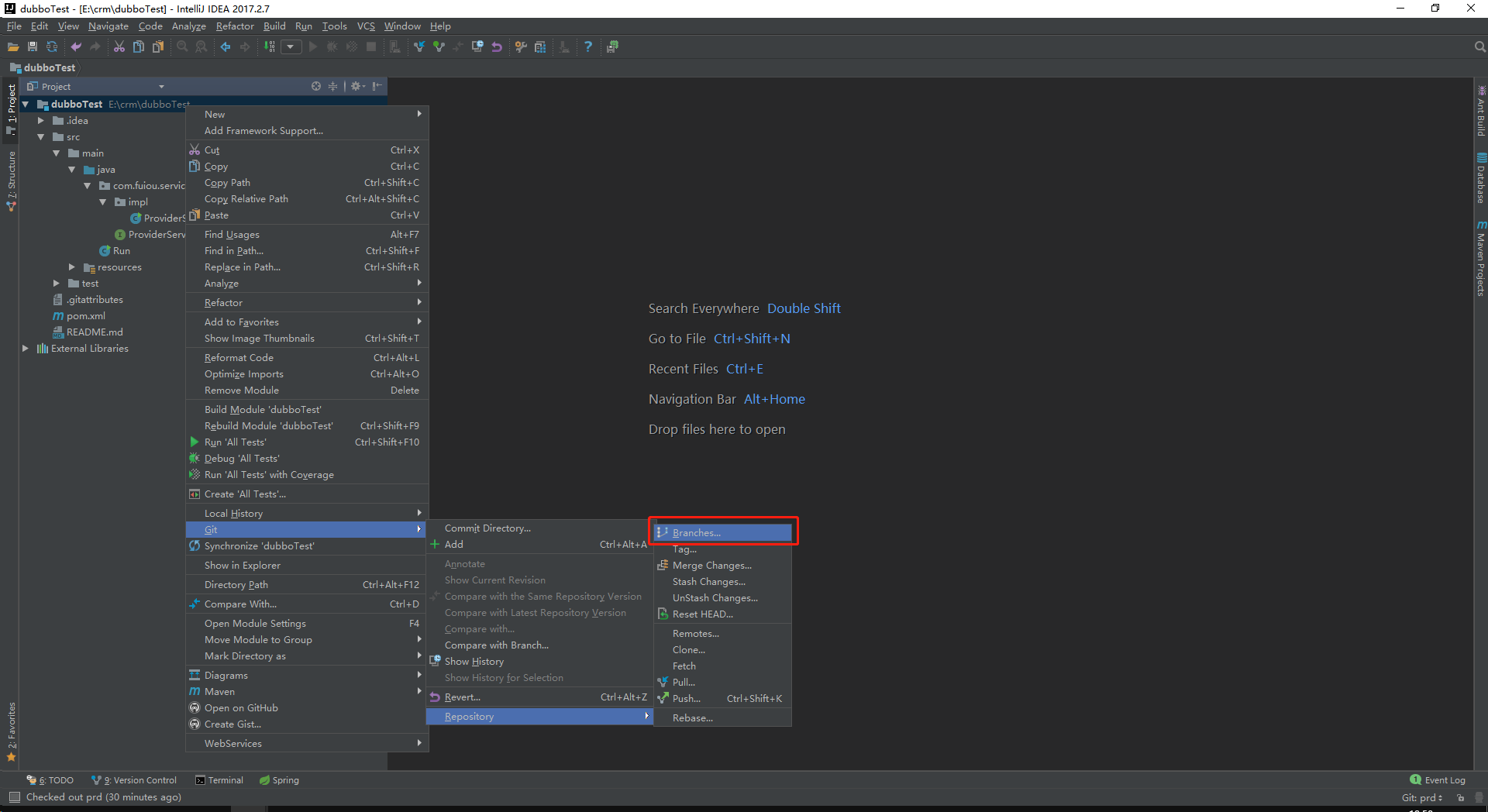1488x812 pixels.
Task: Open the Terminal tool window tab
Action: (x=219, y=780)
